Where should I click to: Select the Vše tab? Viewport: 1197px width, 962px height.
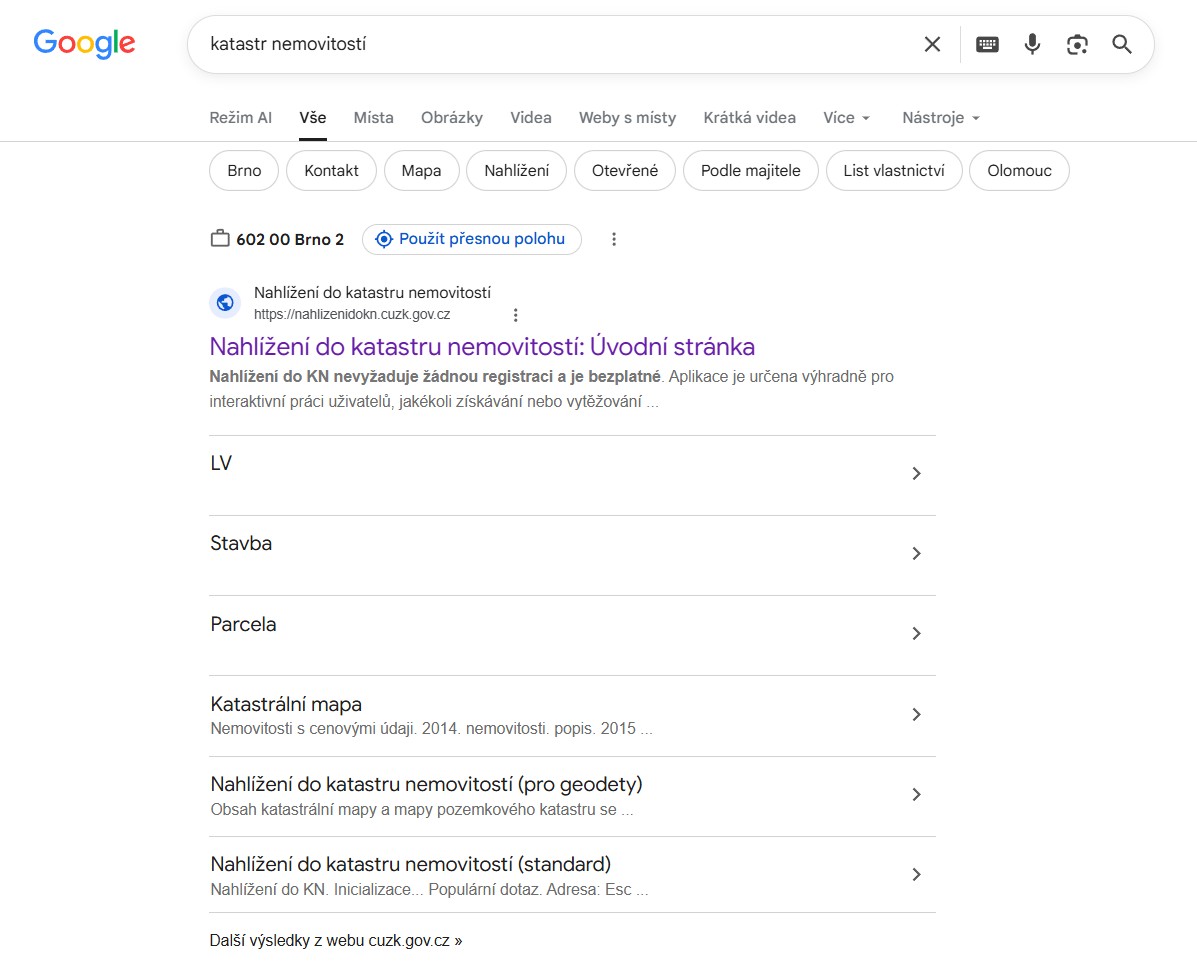(313, 118)
